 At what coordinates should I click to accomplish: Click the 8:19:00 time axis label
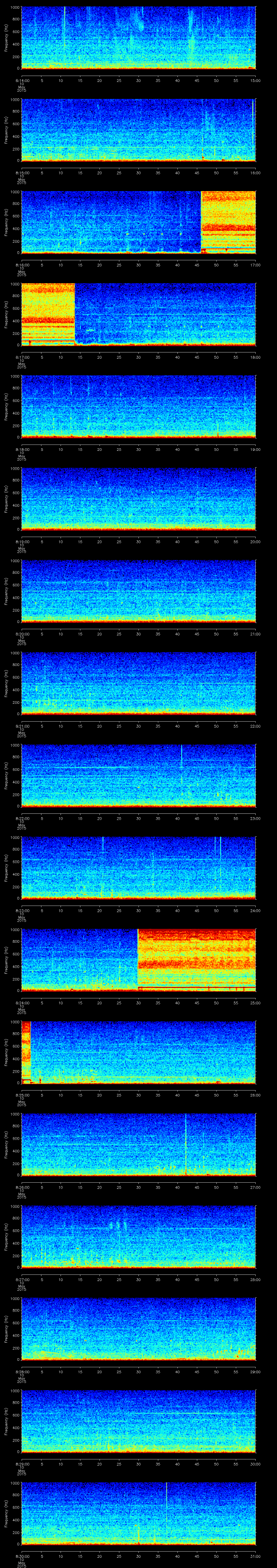click(22, 542)
